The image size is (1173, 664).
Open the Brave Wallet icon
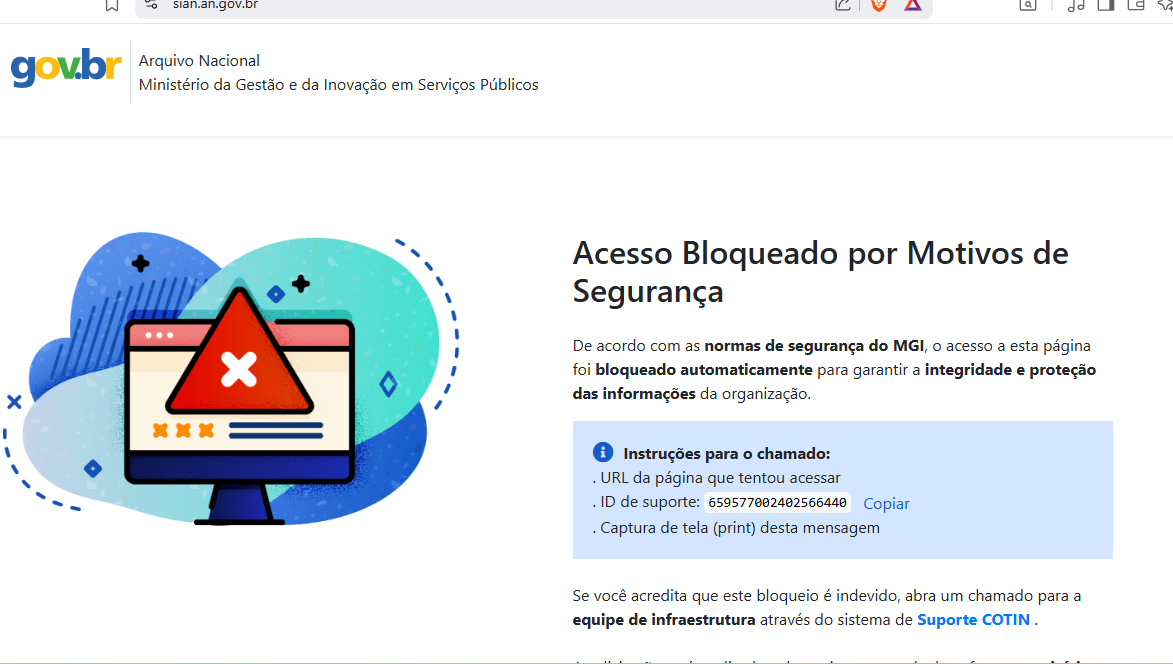(x=1135, y=5)
